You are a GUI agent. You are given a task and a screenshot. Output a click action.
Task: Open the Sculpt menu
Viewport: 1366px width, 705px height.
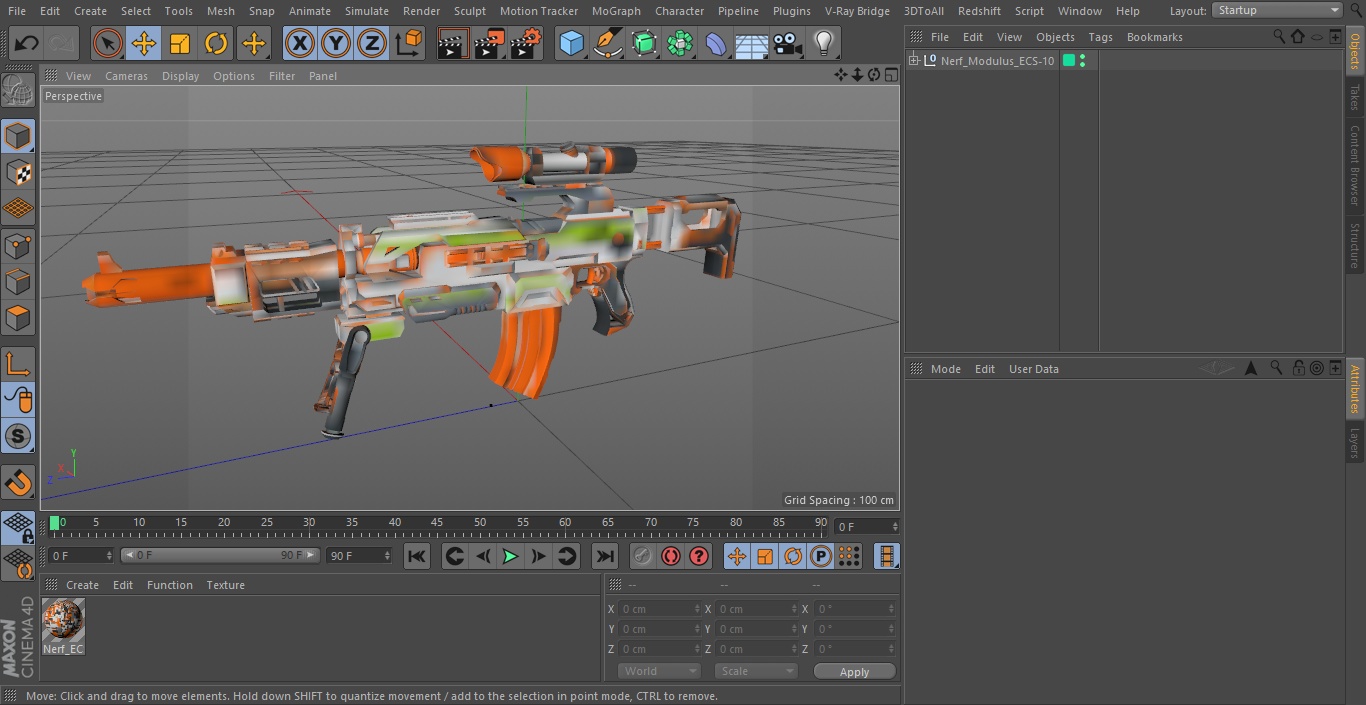tap(469, 11)
